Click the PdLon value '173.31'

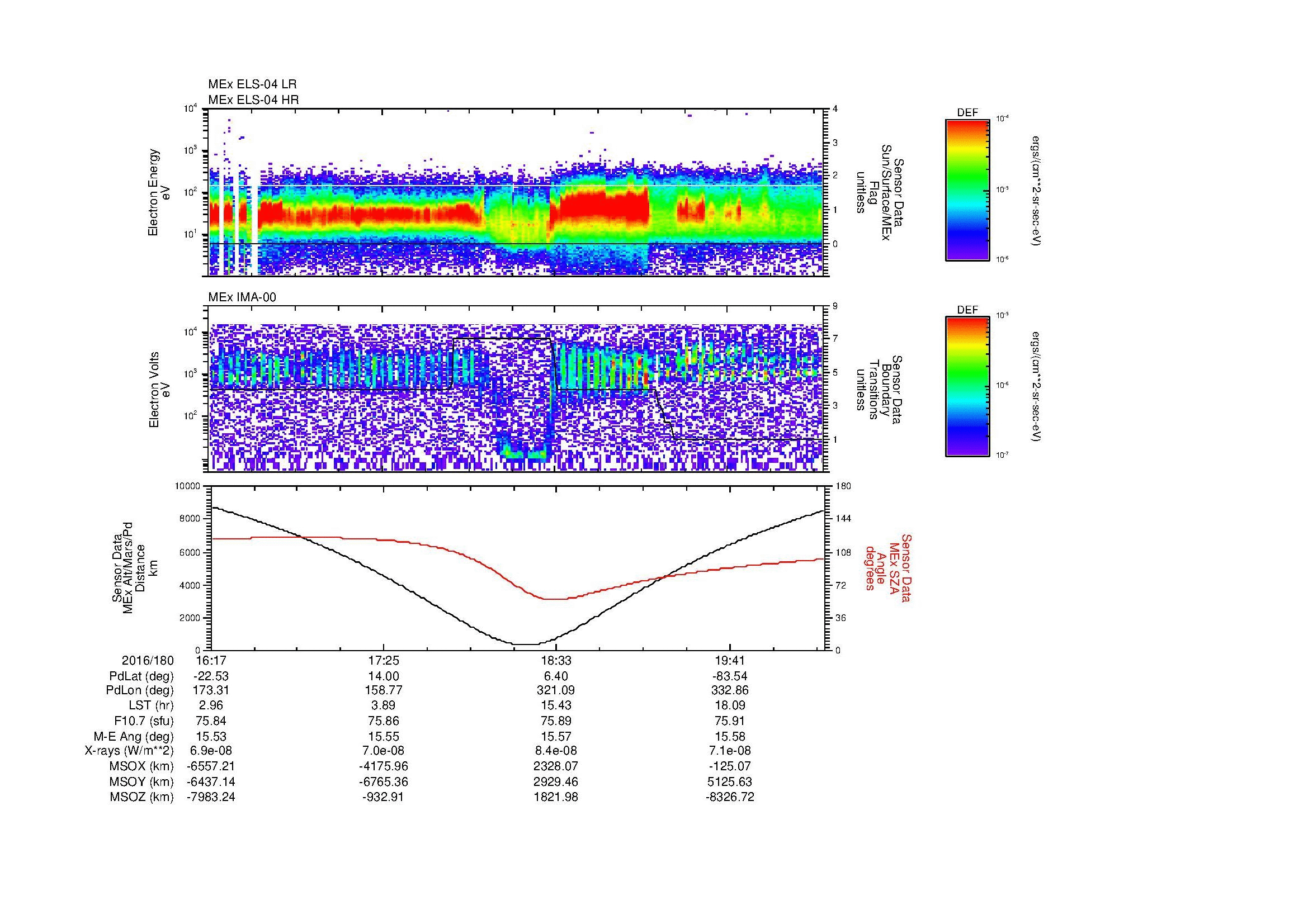pyautogui.click(x=211, y=690)
